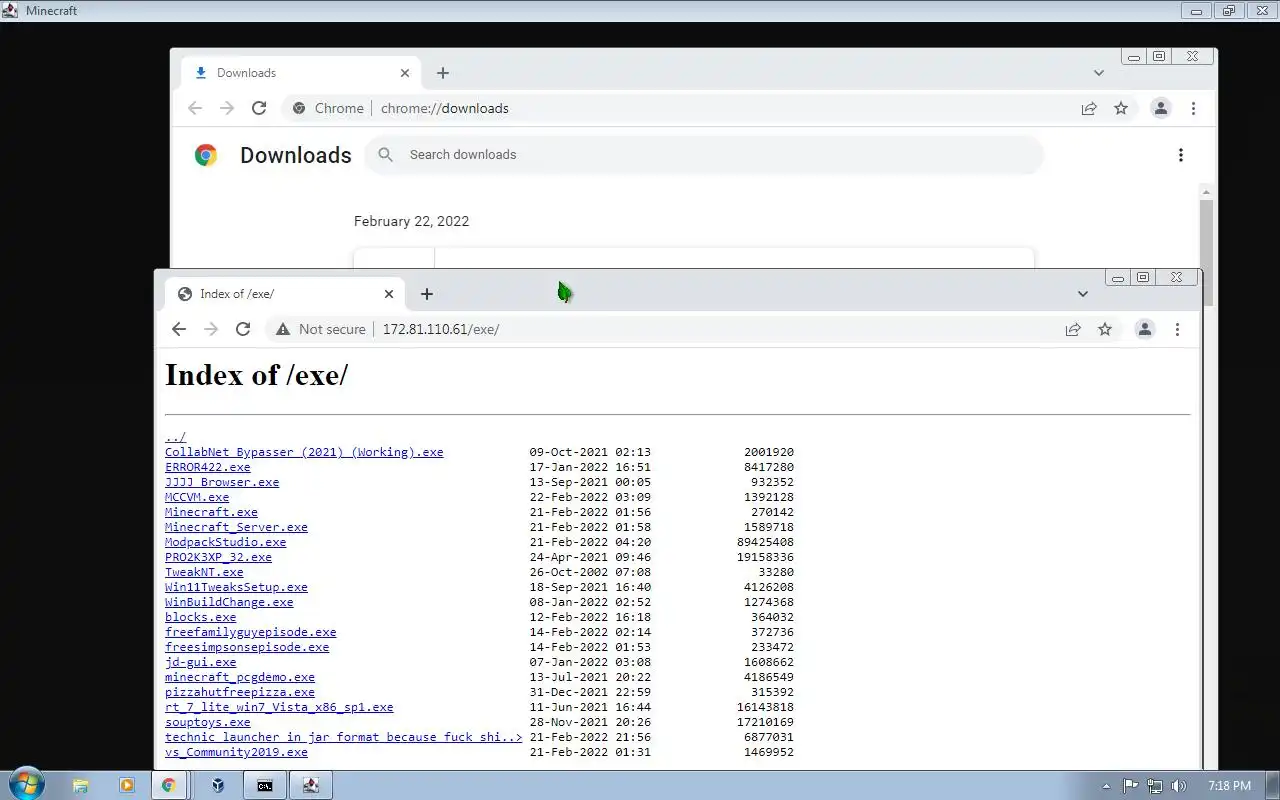Open the vs_Community2019.exe link
This screenshot has width=1280, height=800.
click(x=236, y=752)
